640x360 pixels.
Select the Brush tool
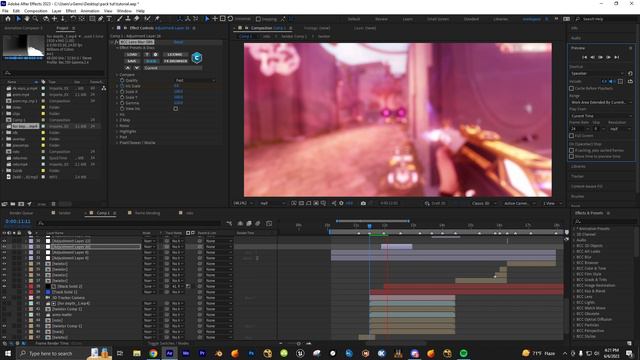click(x=120, y=19)
